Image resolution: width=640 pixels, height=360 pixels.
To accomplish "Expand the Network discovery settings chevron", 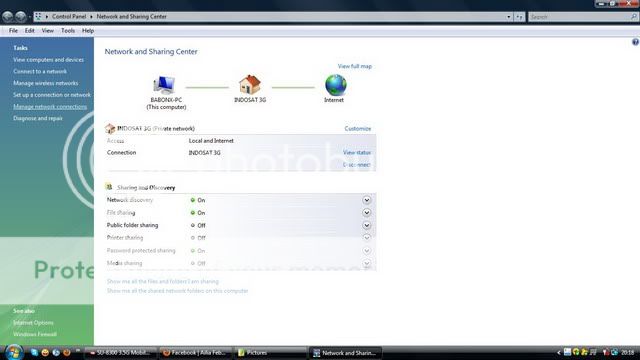I will [367, 200].
